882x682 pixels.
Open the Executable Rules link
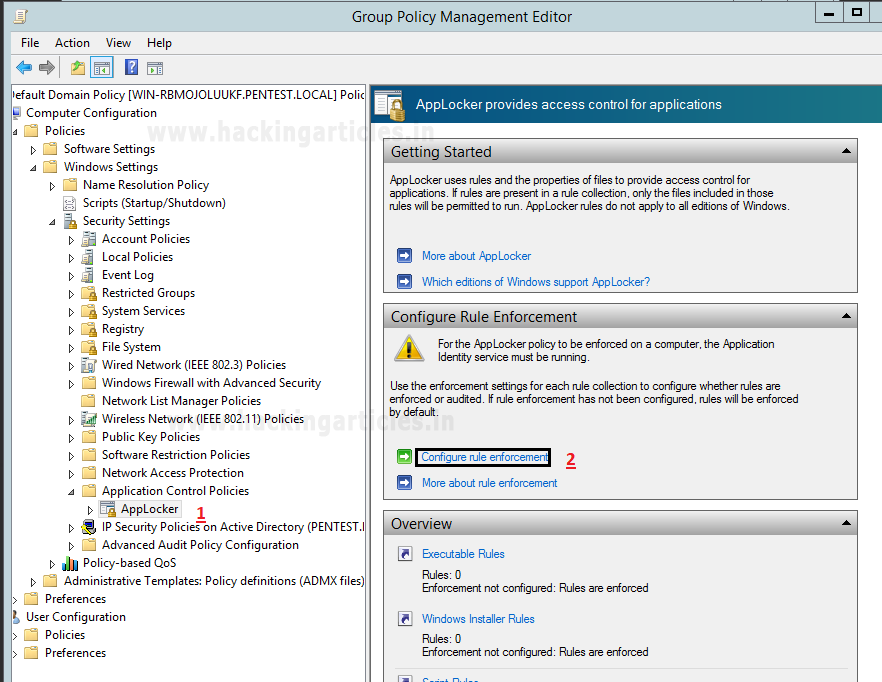(463, 554)
